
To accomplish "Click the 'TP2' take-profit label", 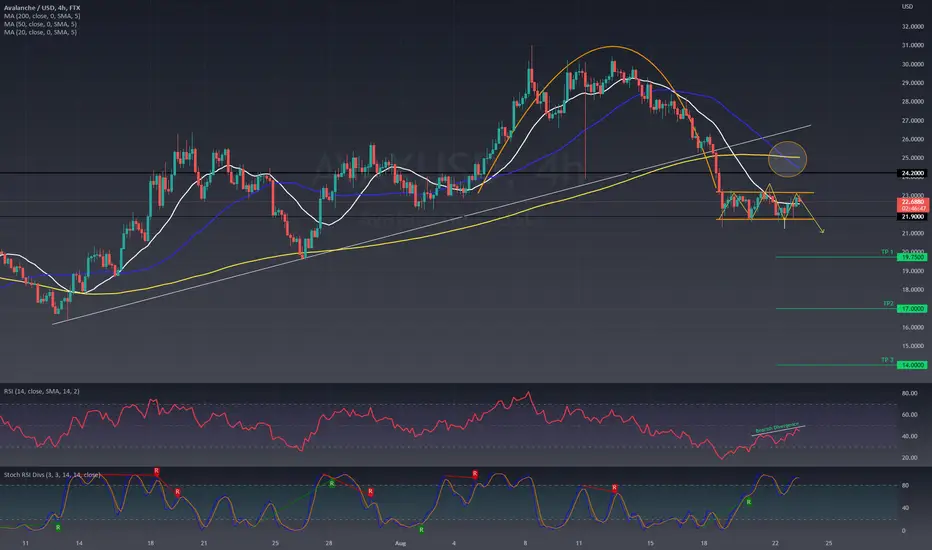I will (888, 303).
